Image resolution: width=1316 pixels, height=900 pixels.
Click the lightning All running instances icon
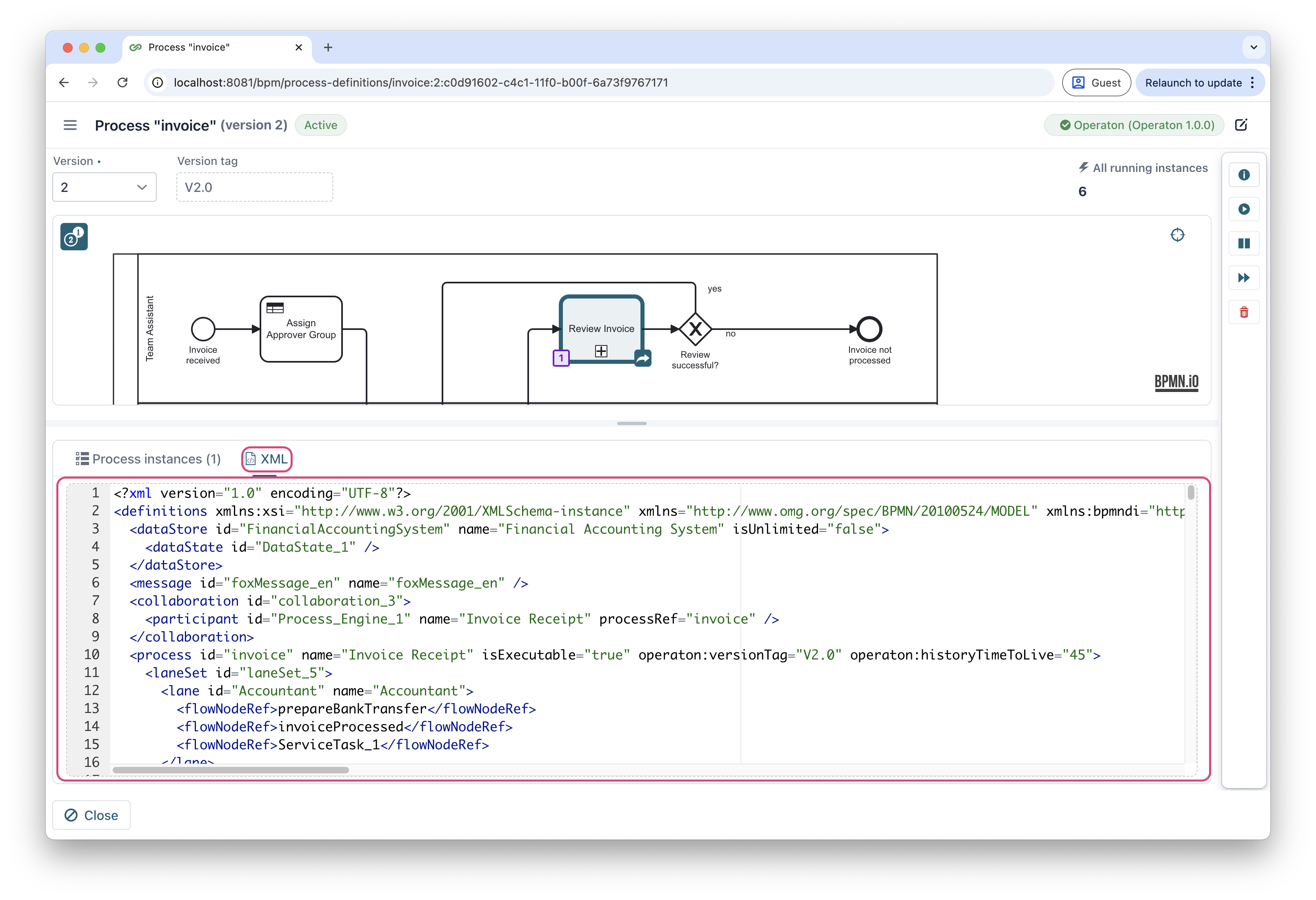tap(1083, 167)
